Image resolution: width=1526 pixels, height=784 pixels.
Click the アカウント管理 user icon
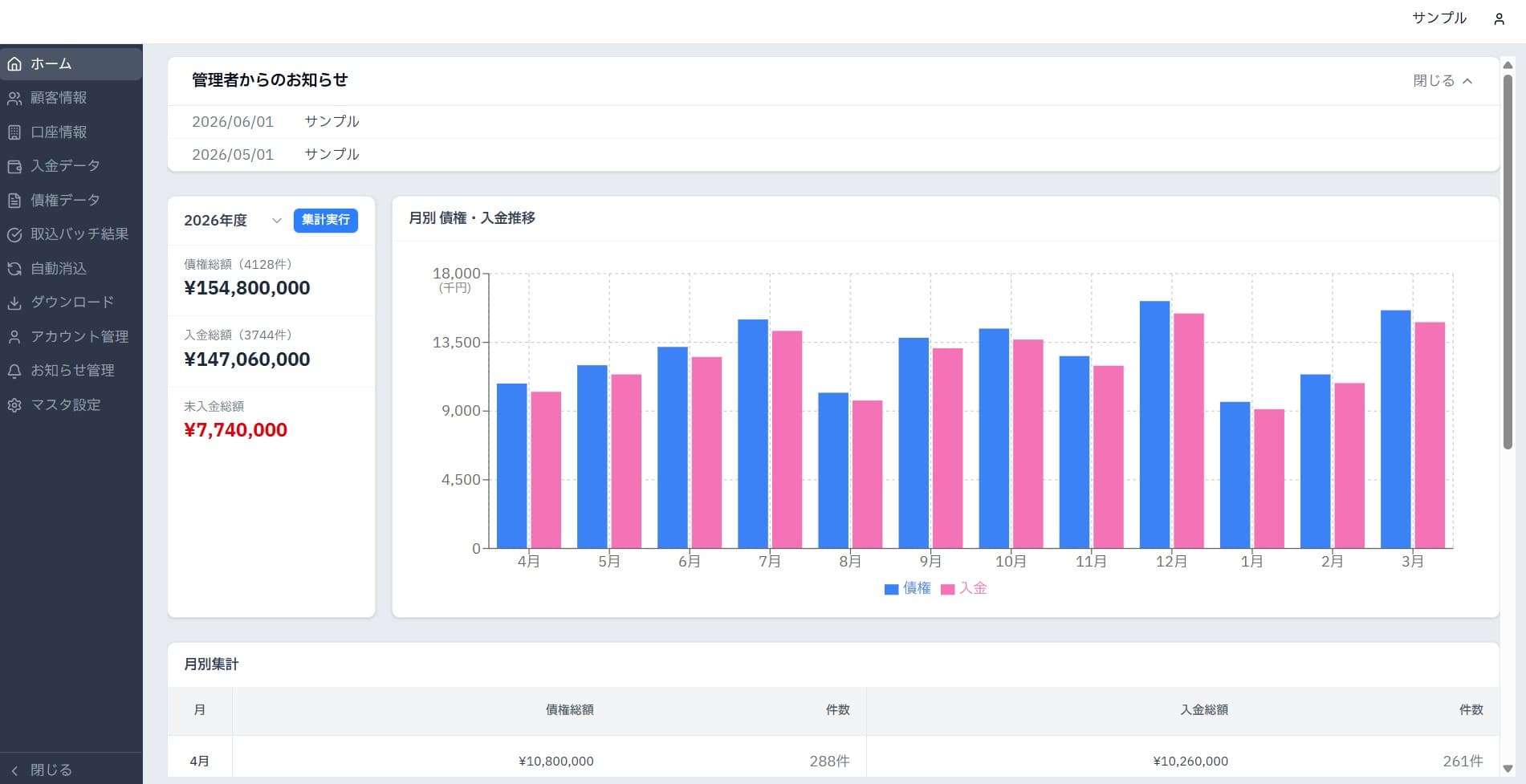[14, 337]
